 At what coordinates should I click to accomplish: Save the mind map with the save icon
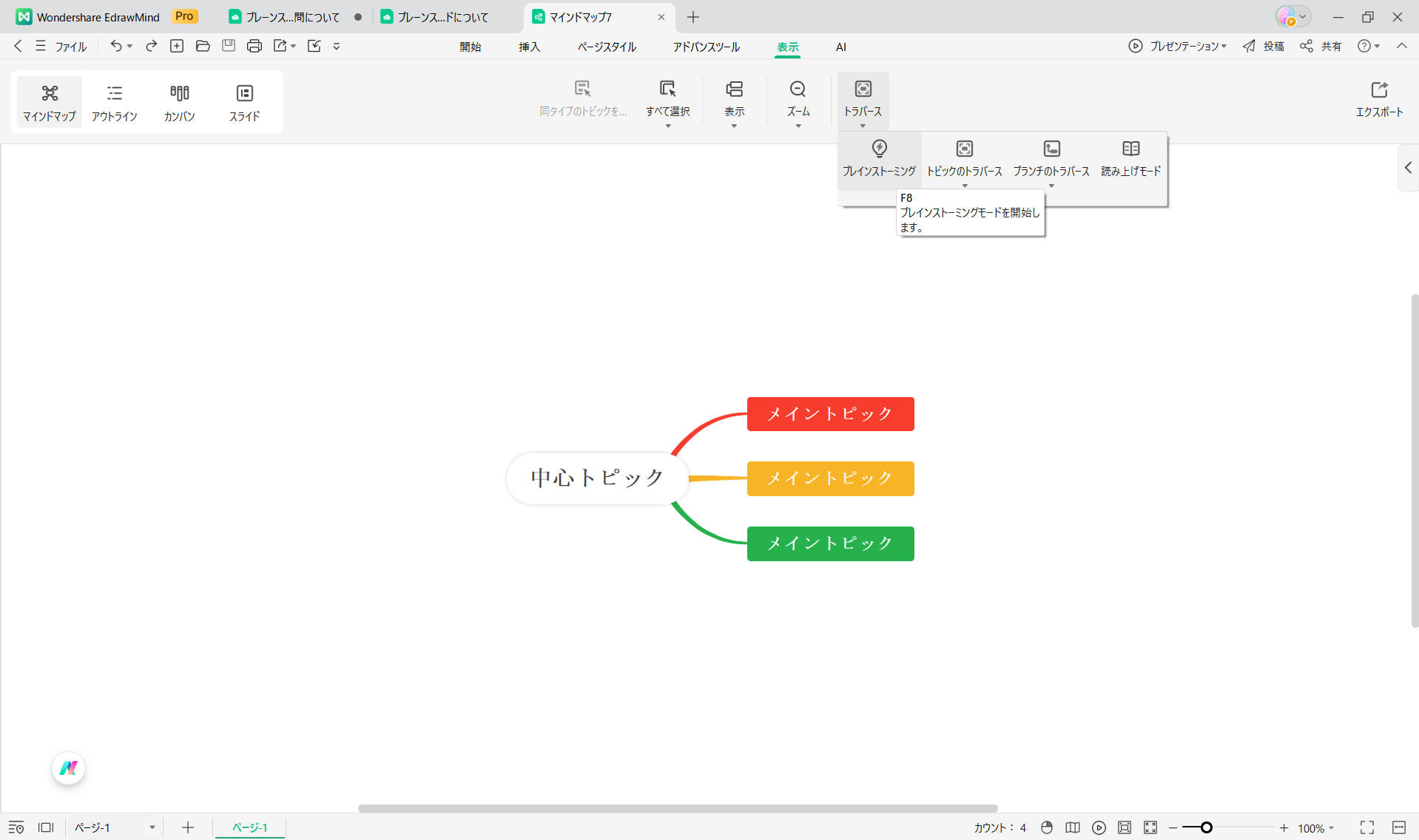(x=228, y=46)
